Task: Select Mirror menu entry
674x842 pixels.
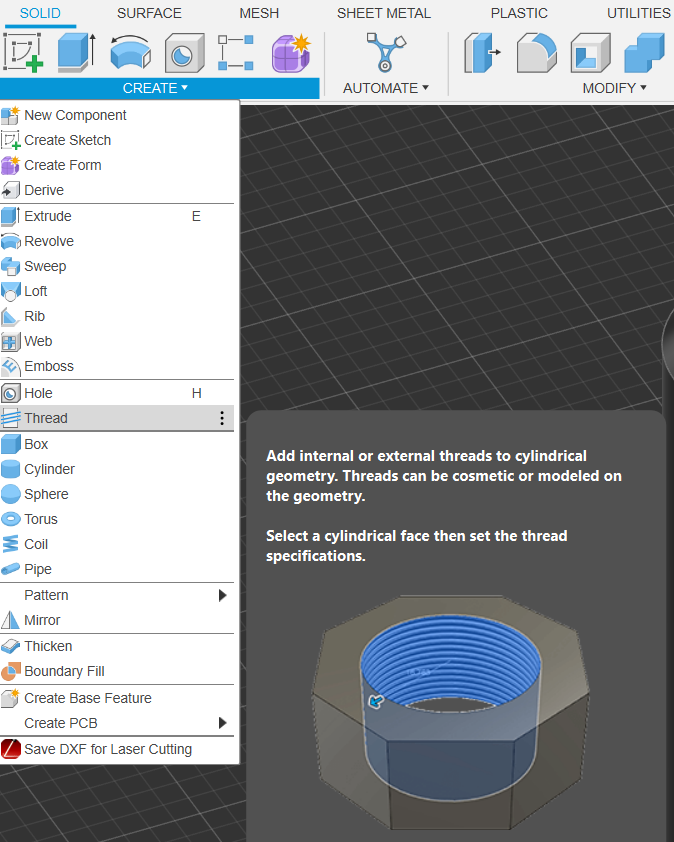Action: pos(117,620)
